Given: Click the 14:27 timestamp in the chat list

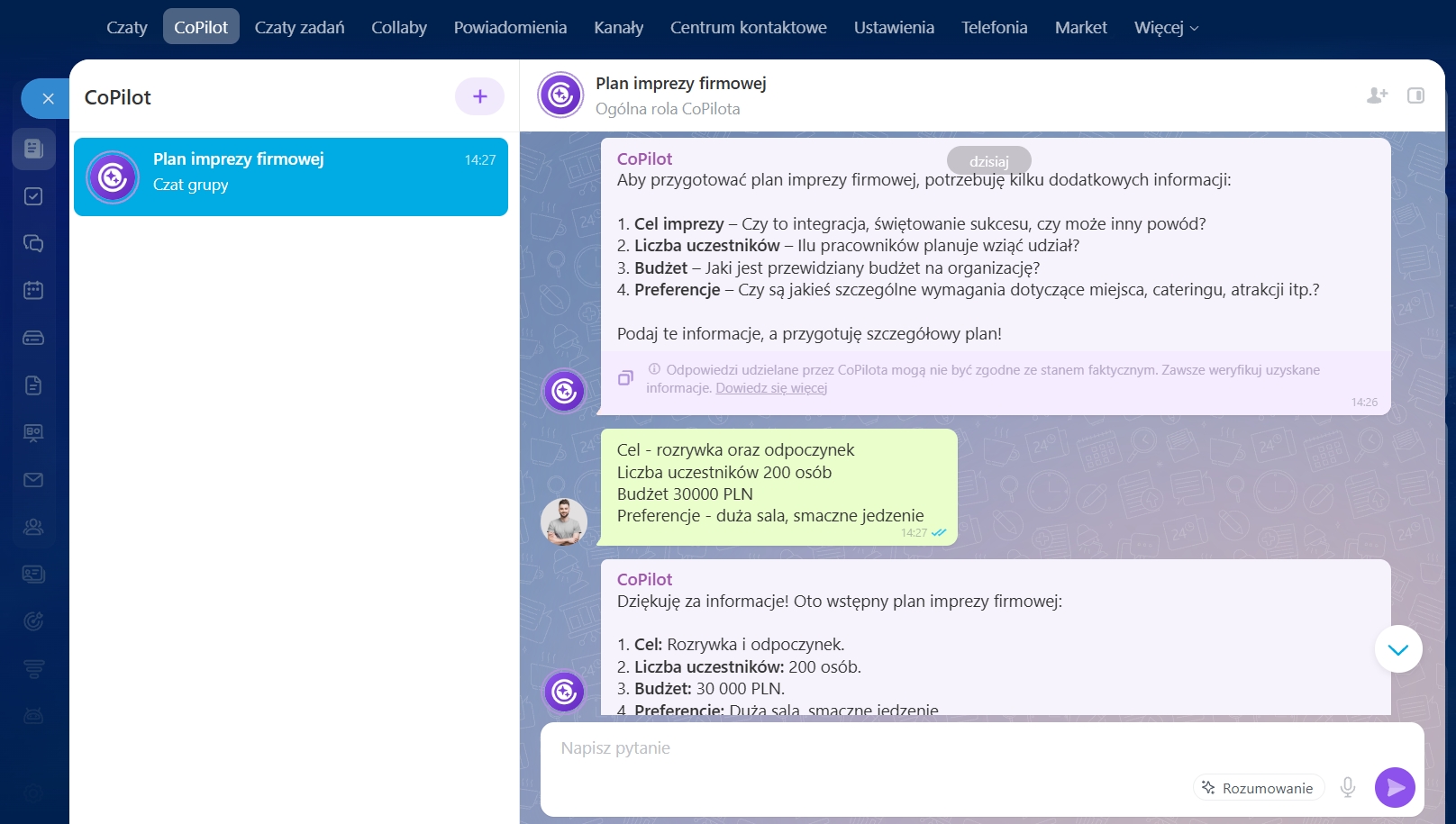Looking at the screenshot, I should coord(480,159).
